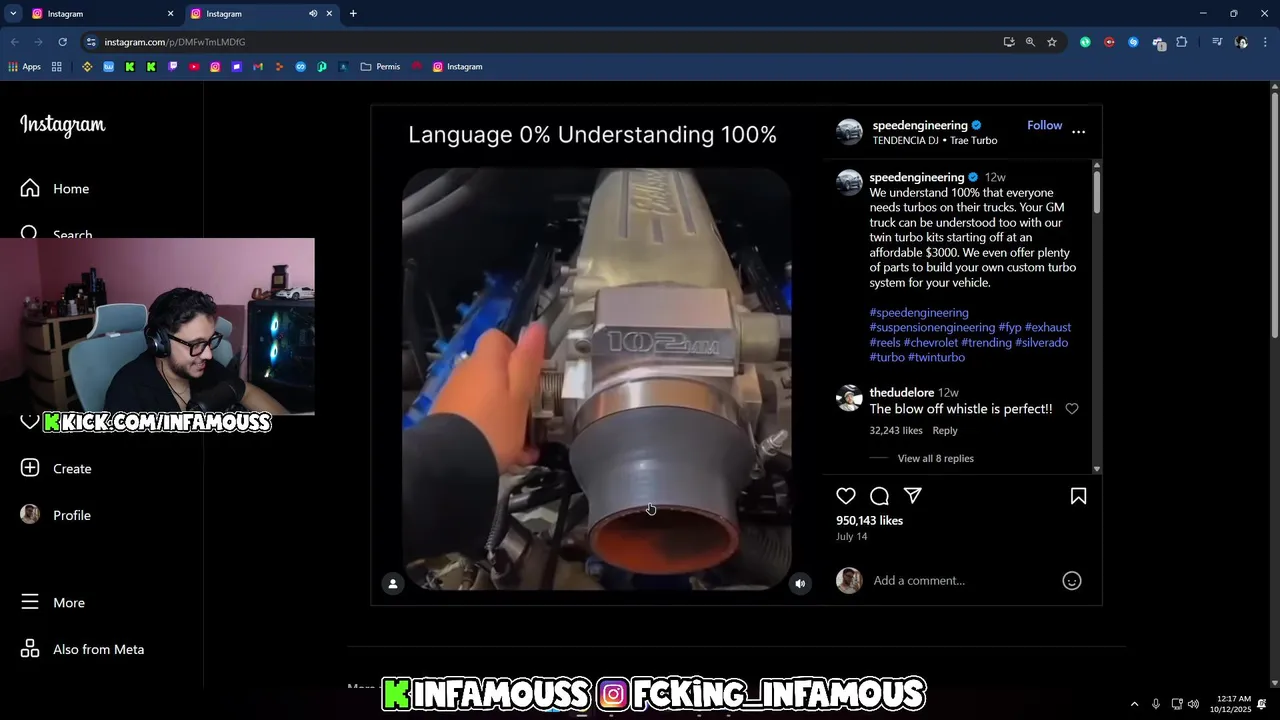This screenshot has width=1280, height=720.
Task: Open the tab search dropdown arrow
Action: click(x=13, y=14)
